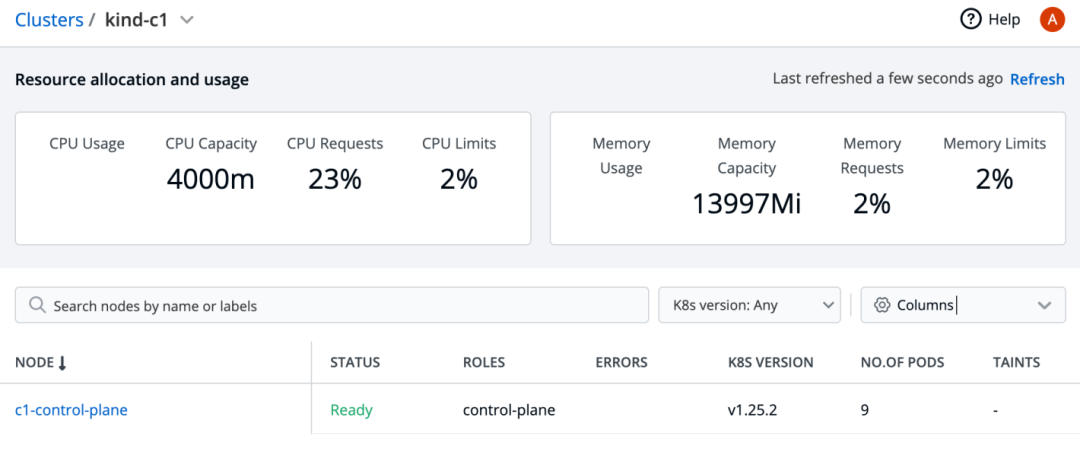Click the green Ready status text
The width and height of the screenshot is (1080, 449).
pyautogui.click(x=351, y=409)
